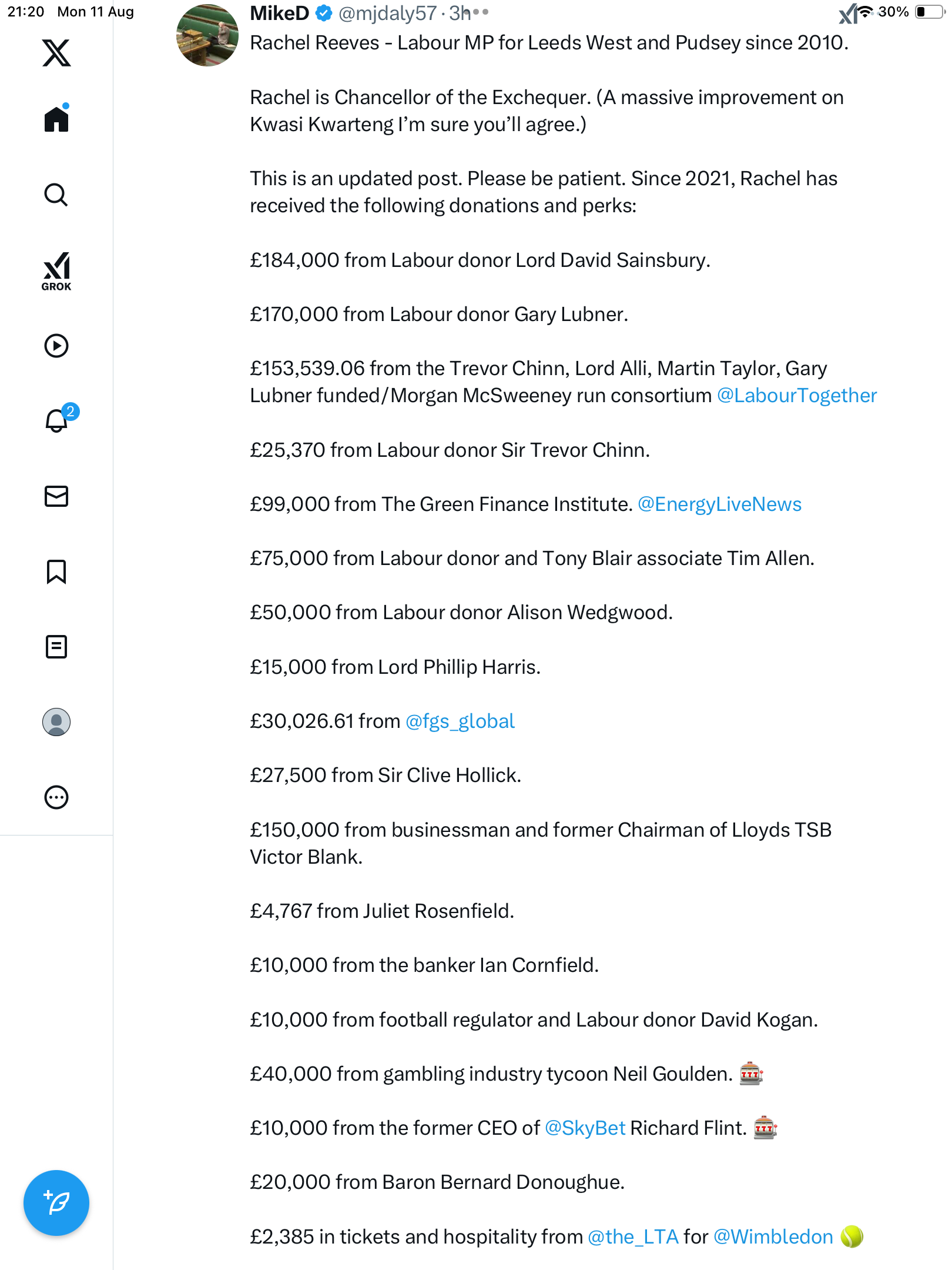Open profile avatar in sidebar
This screenshot has width=952, height=1270.
pyautogui.click(x=56, y=722)
